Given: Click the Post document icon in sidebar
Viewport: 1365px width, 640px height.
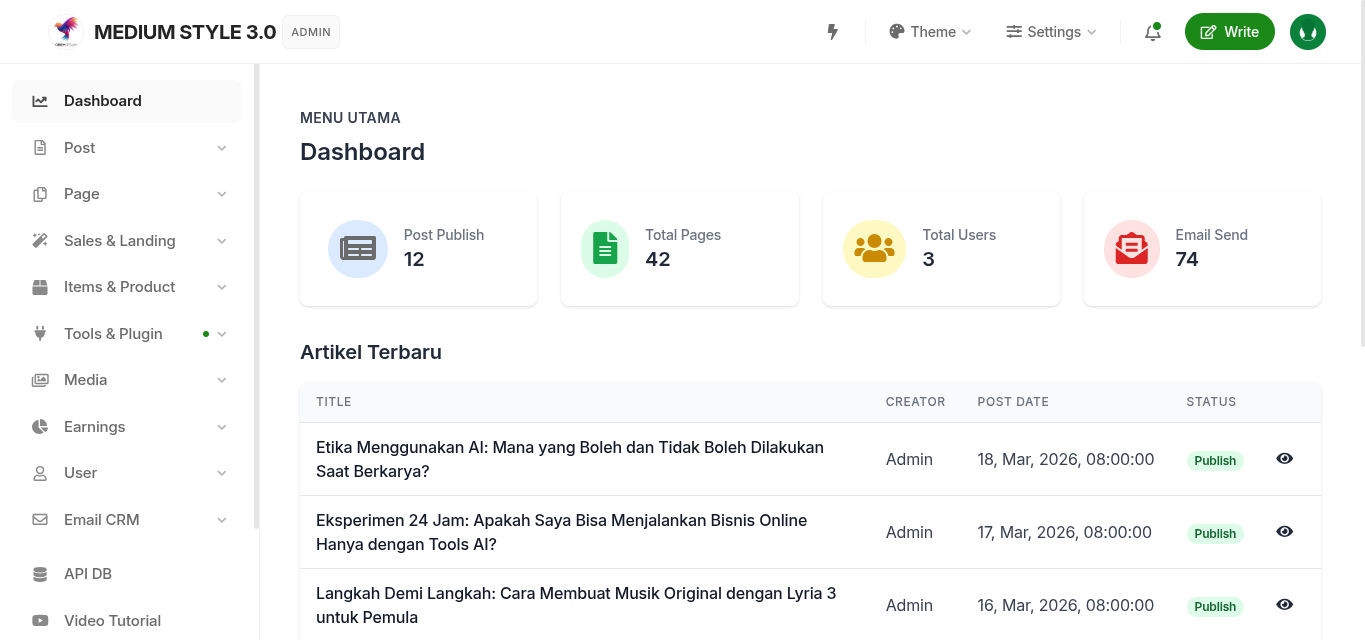Looking at the screenshot, I should coord(40,148).
